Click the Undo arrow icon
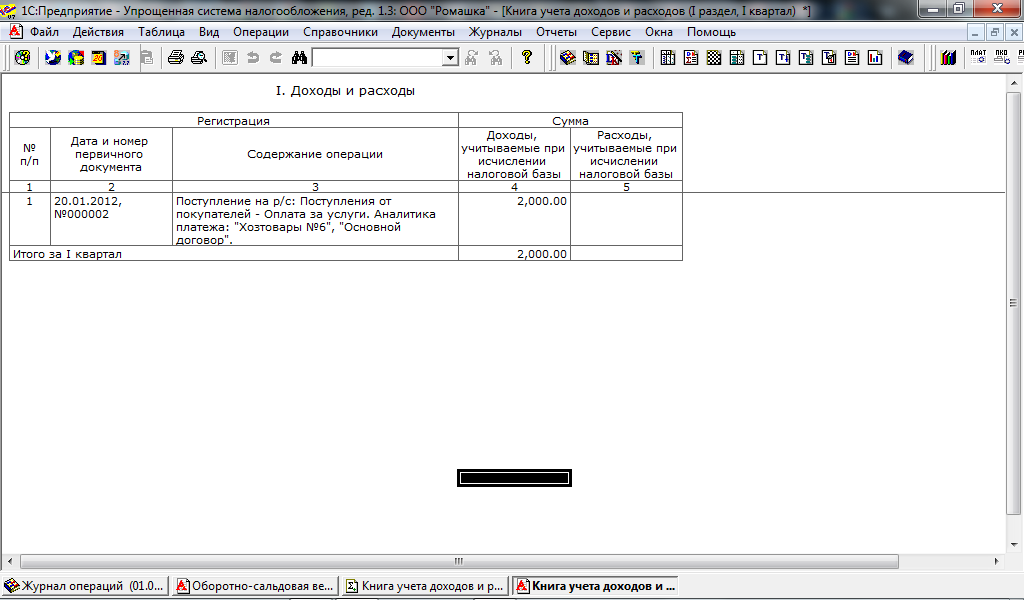The width and height of the screenshot is (1024, 600). pos(253,58)
